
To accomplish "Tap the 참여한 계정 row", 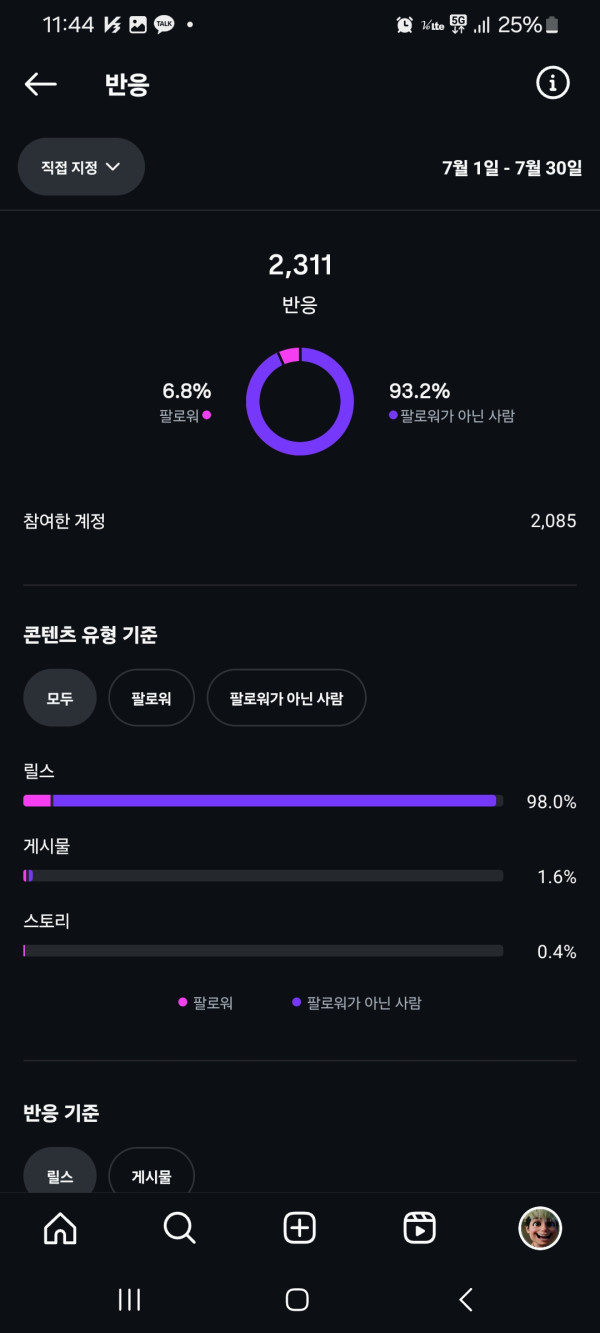I will [x=300, y=521].
